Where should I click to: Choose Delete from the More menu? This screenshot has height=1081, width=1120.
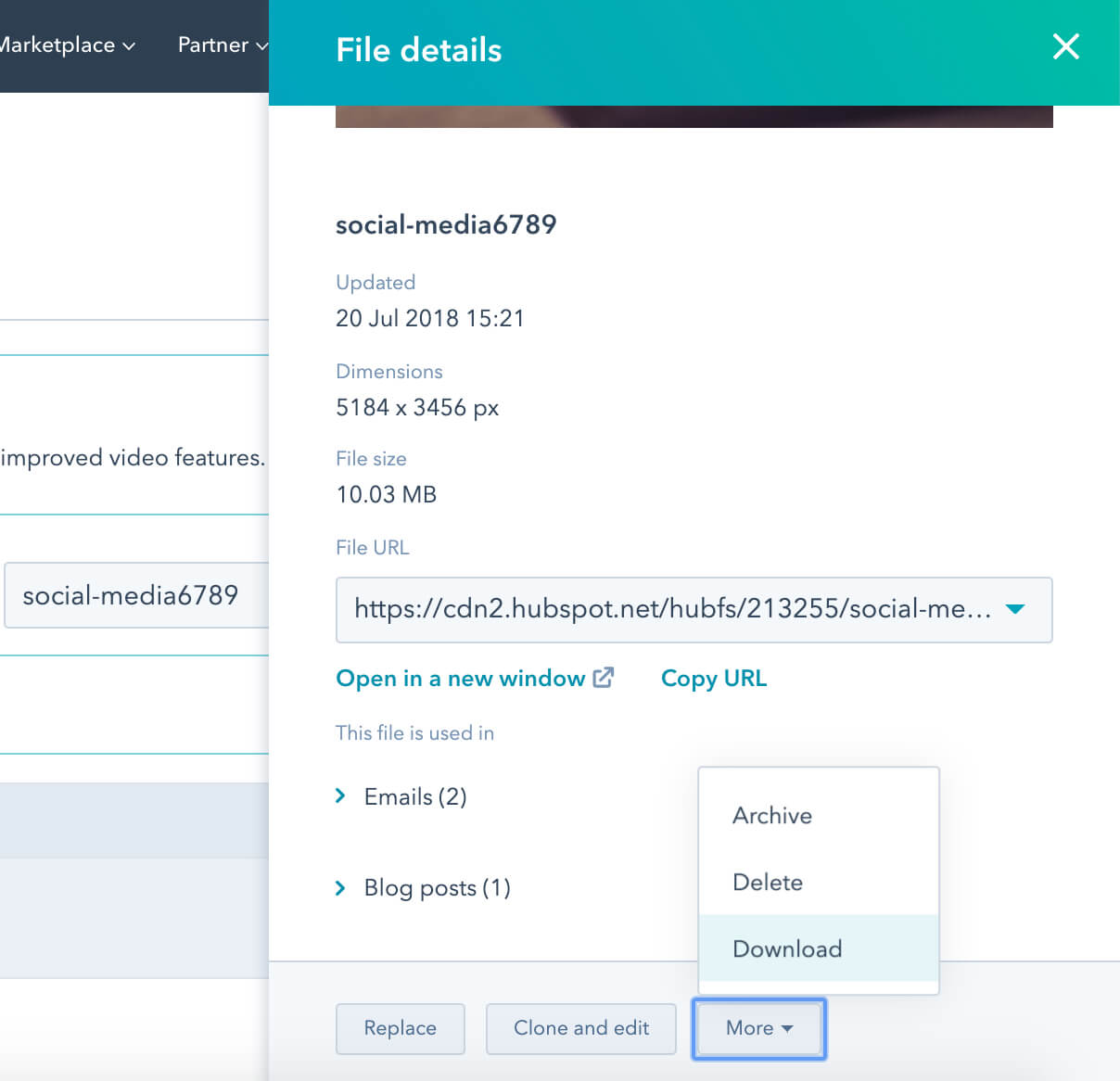pos(819,883)
